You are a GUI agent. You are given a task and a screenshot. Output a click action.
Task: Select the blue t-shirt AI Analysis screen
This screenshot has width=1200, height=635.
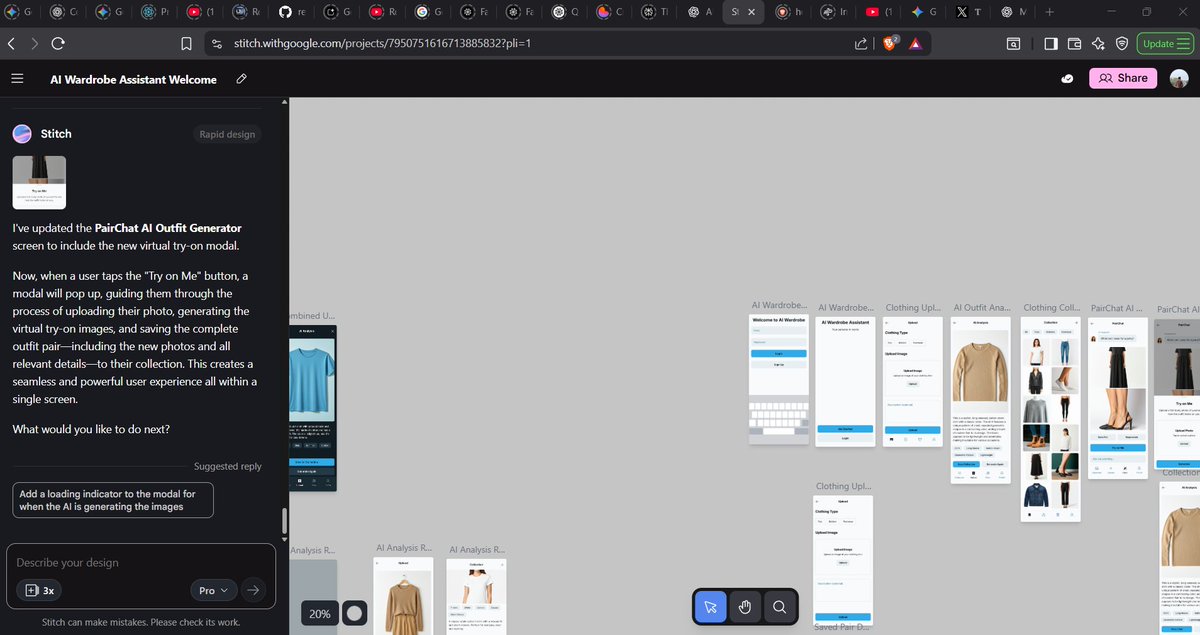coord(312,407)
